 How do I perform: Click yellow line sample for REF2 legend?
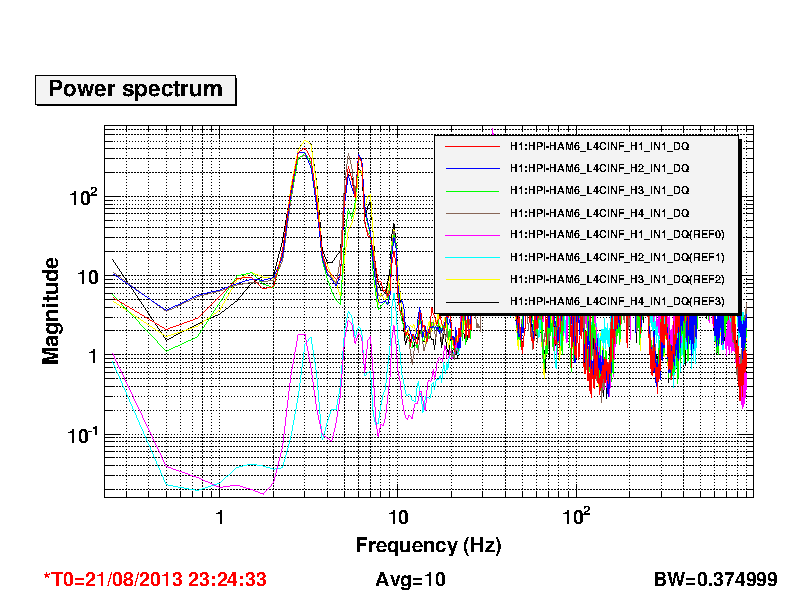click(x=472, y=279)
